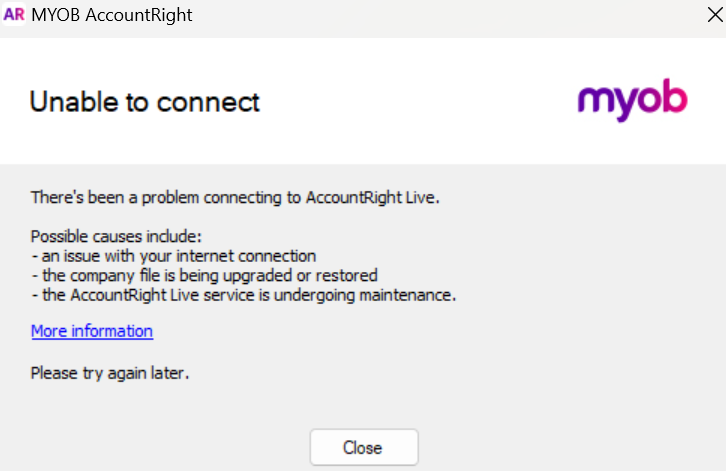Select the internet connection issue line
This screenshot has height=471, width=726.
point(176,256)
